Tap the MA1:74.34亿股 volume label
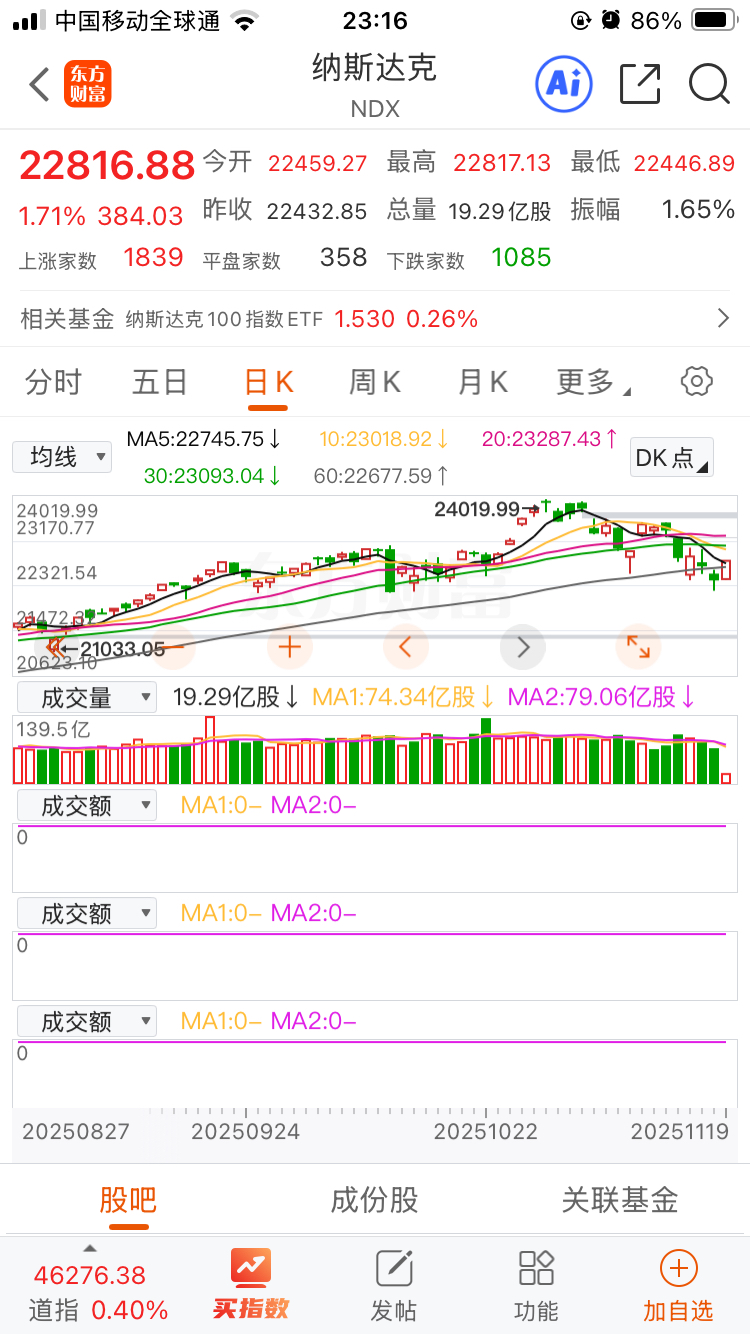This screenshot has height=1334, width=750. (404, 697)
